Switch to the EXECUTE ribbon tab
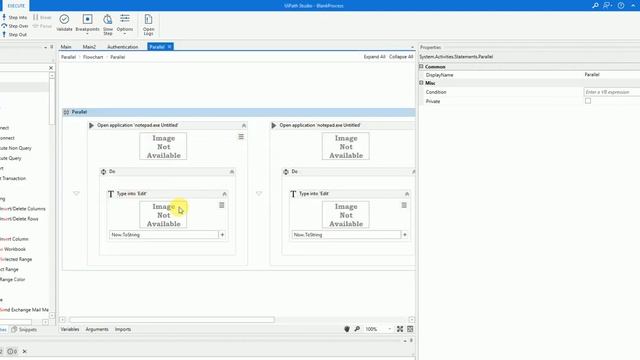This screenshot has width=640, height=360. tap(16, 6)
